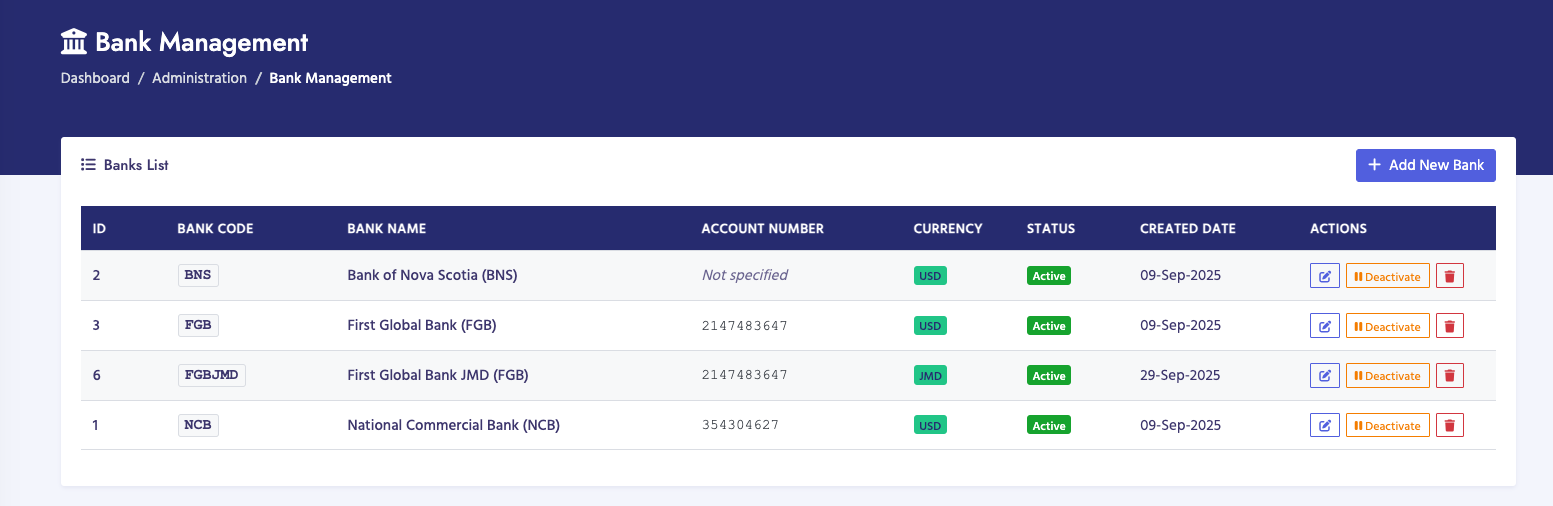Viewport: 1553px width, 506px height.
Task: Click the Banks List heading
Action: pyautogui.click(x=136, y=165)
